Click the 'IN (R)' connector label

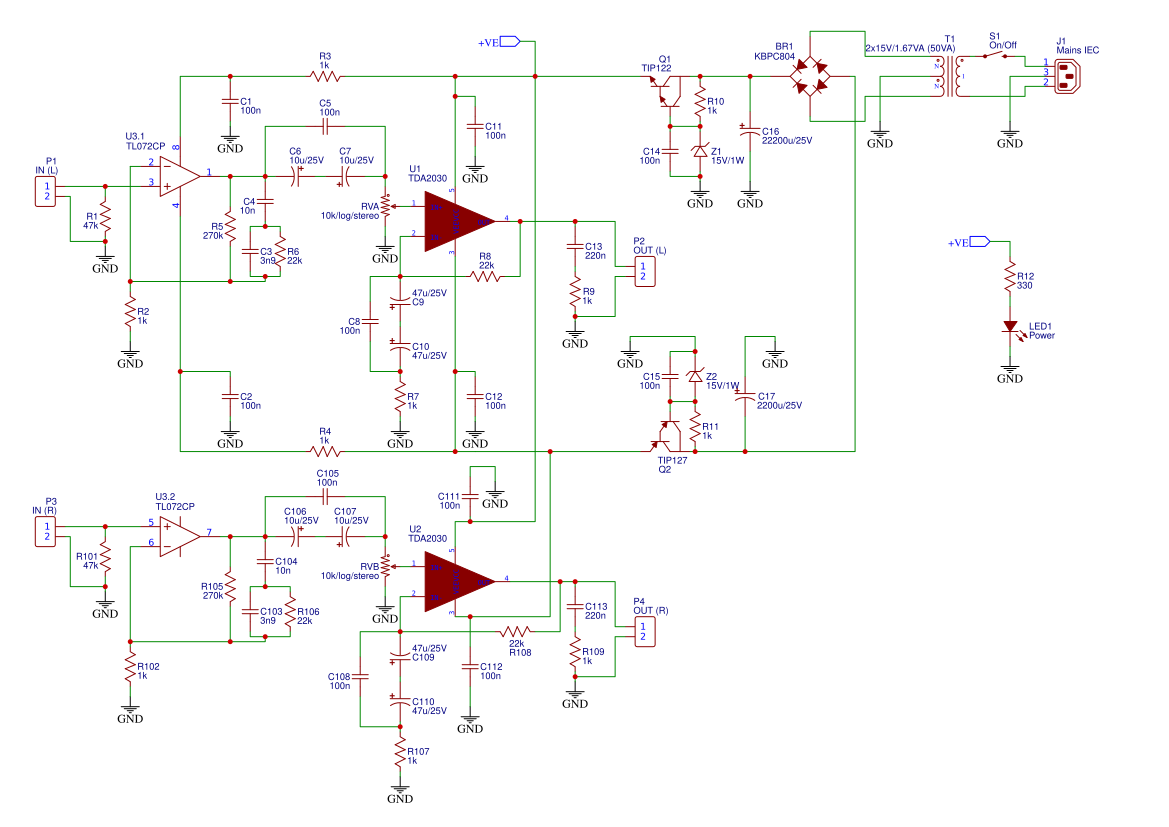tap(44, 511)
